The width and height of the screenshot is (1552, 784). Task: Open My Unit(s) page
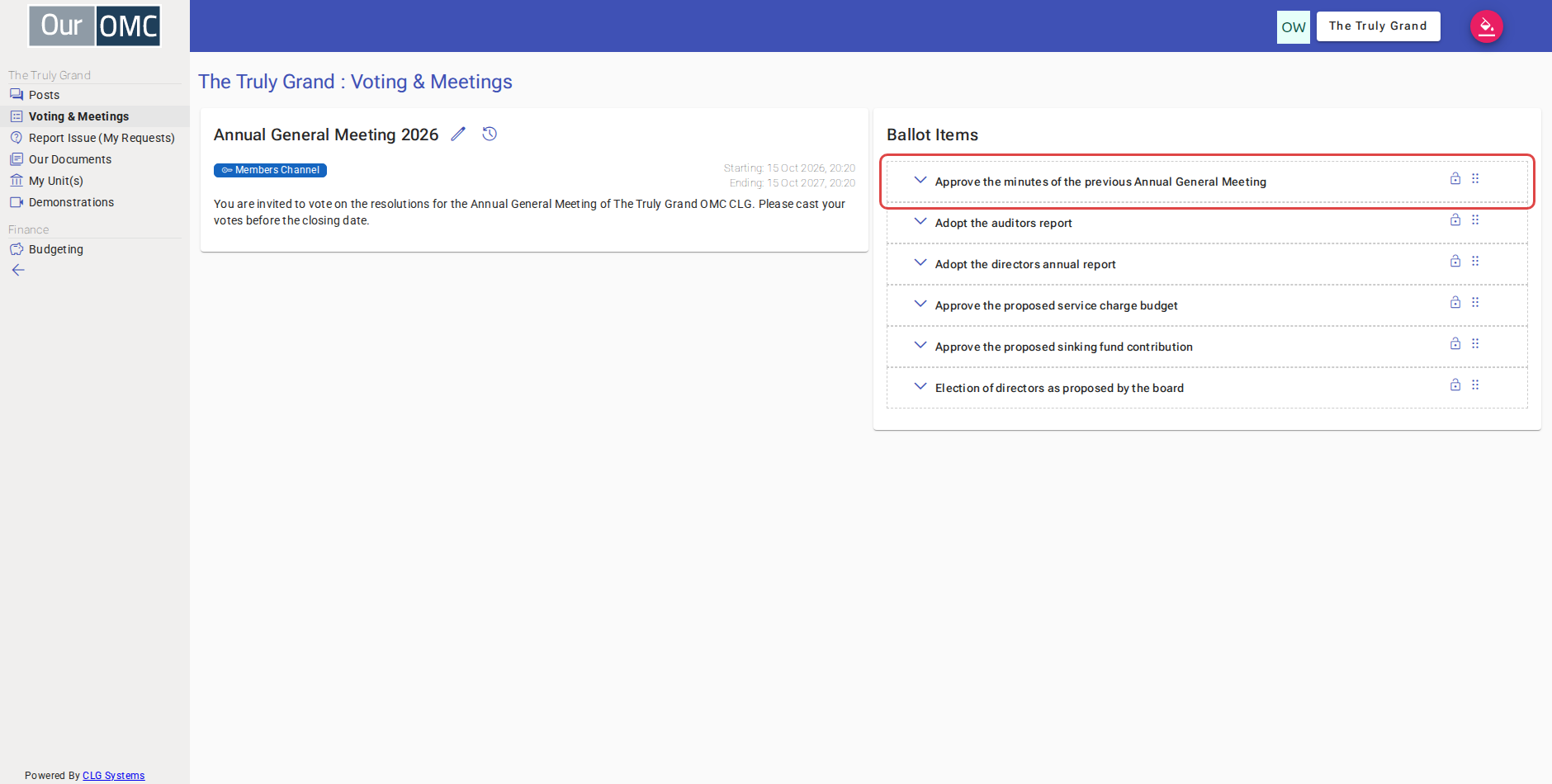[94, 181]
